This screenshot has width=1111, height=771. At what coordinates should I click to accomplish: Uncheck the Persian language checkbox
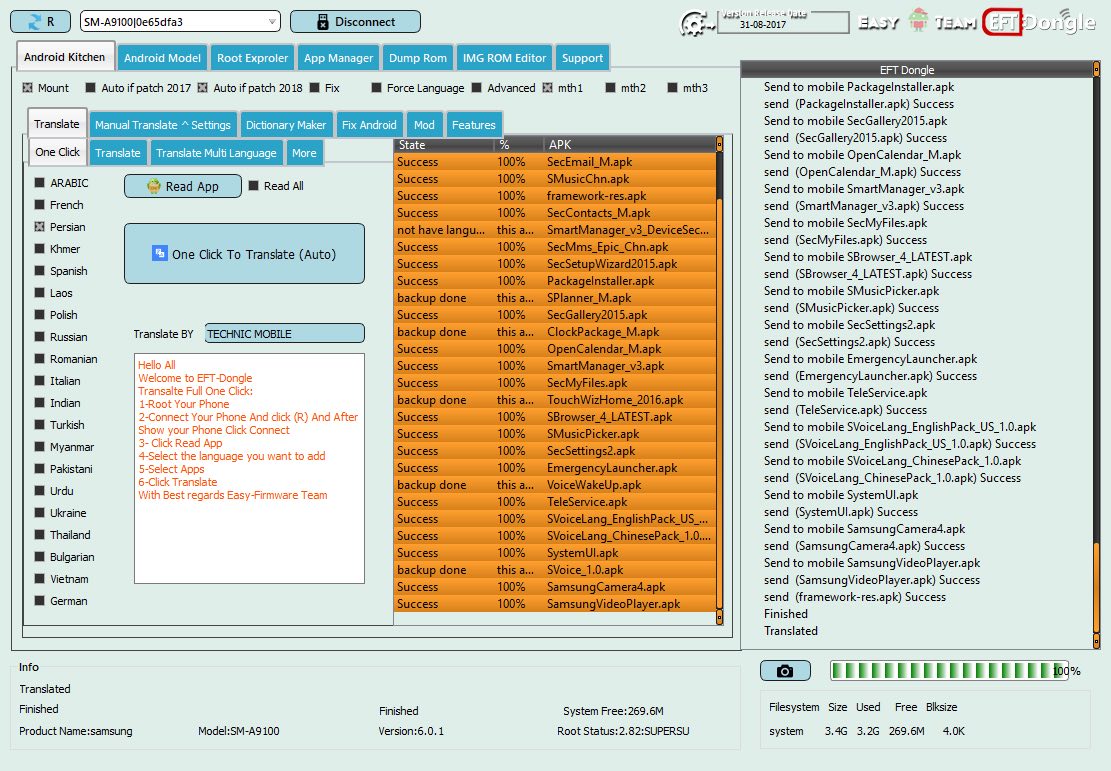[x=40, y=227]
